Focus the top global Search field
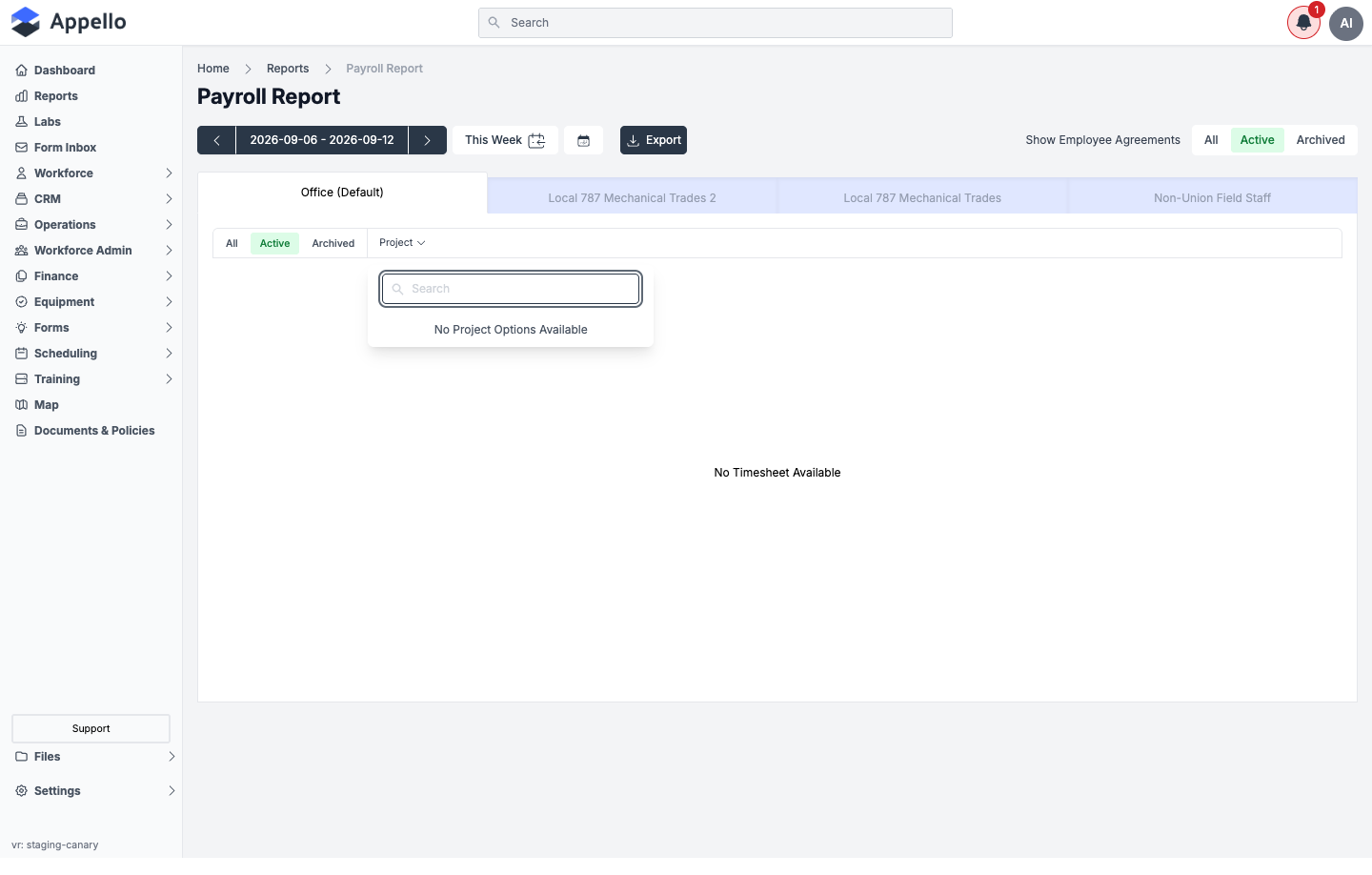Viewport: 1372px width, 875px height. tap(716, 23)
